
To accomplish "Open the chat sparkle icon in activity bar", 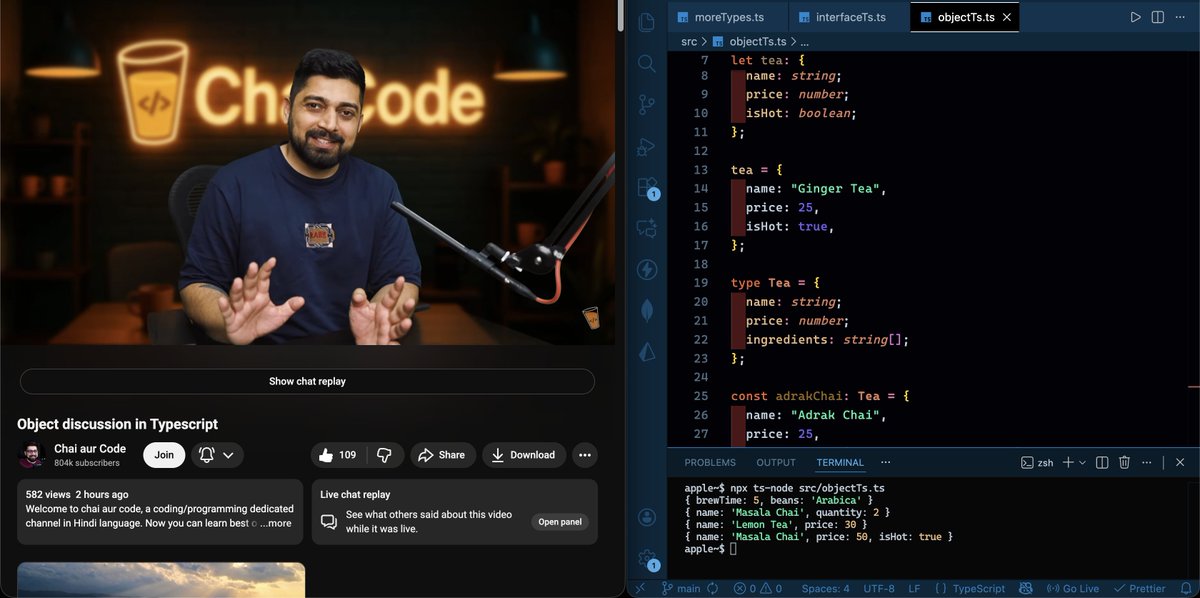I will tap(647, 228).
